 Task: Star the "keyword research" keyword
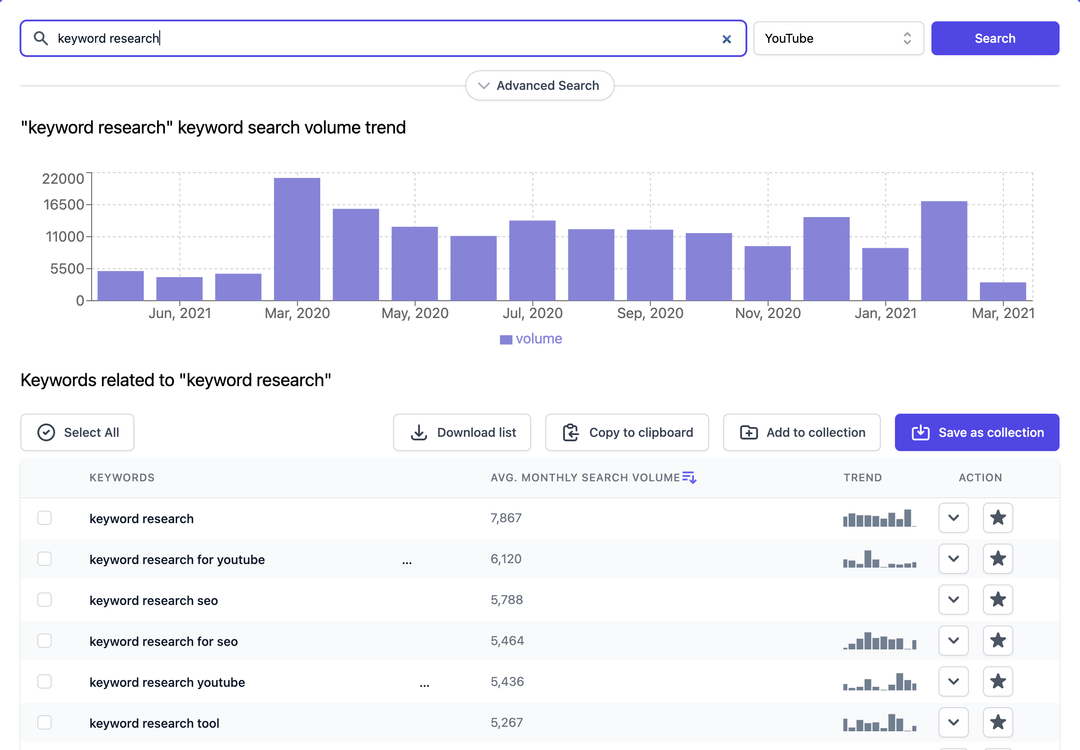pyautogui.click(x=997, y=518)
